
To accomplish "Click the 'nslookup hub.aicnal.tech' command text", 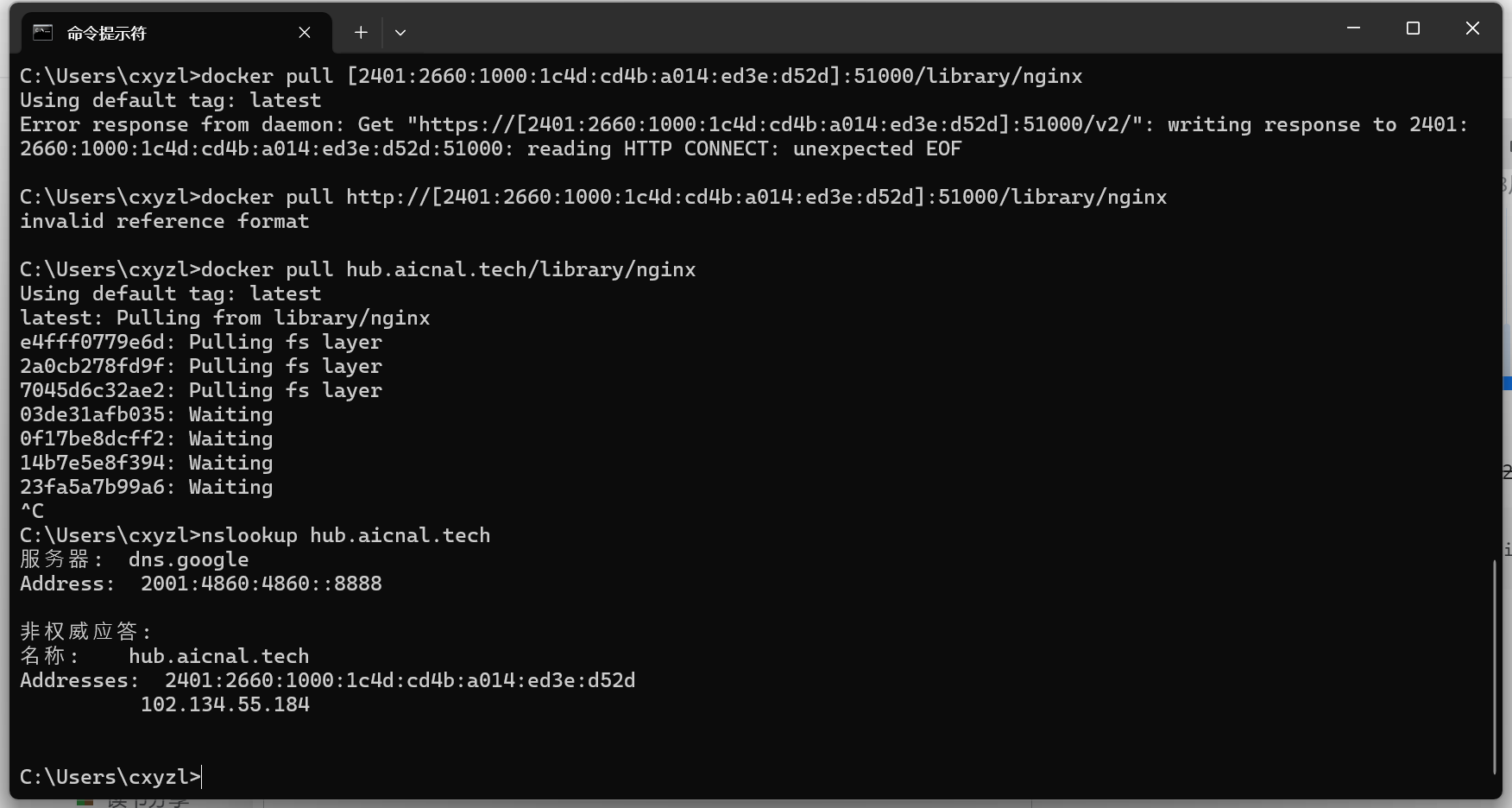I will (346, 535).
